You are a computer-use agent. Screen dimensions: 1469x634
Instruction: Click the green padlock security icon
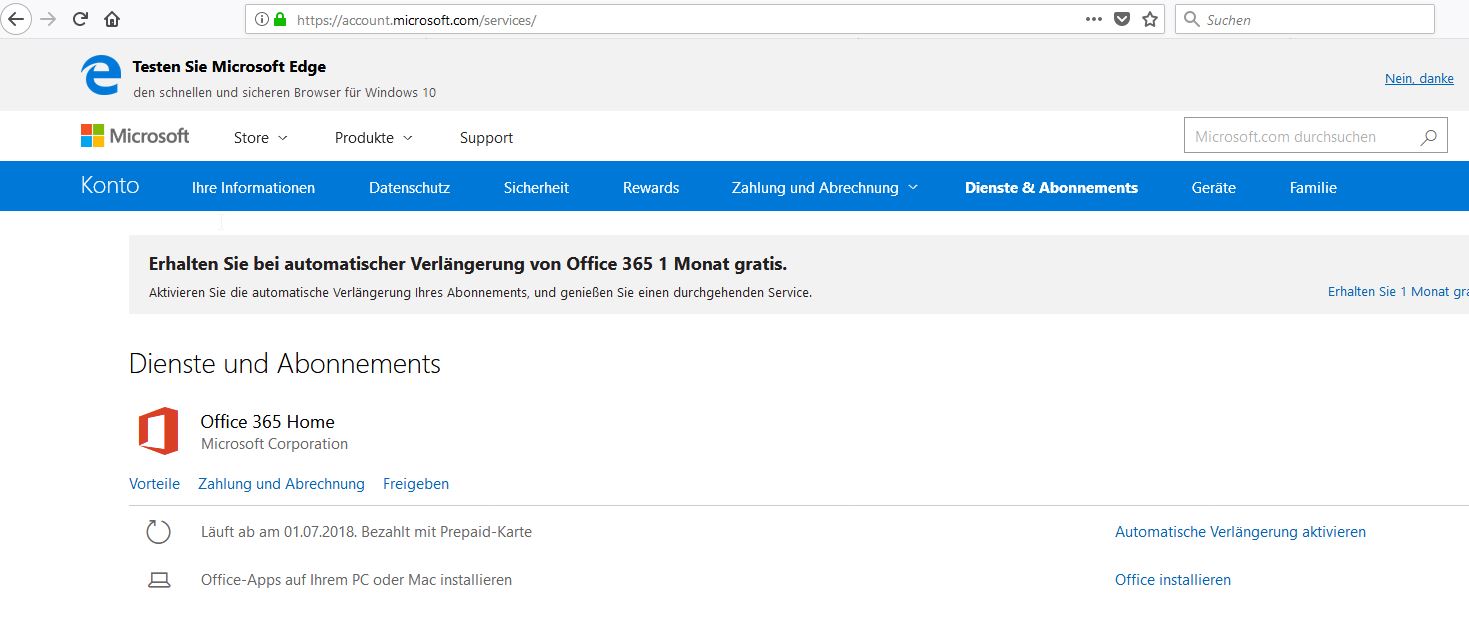279,19
